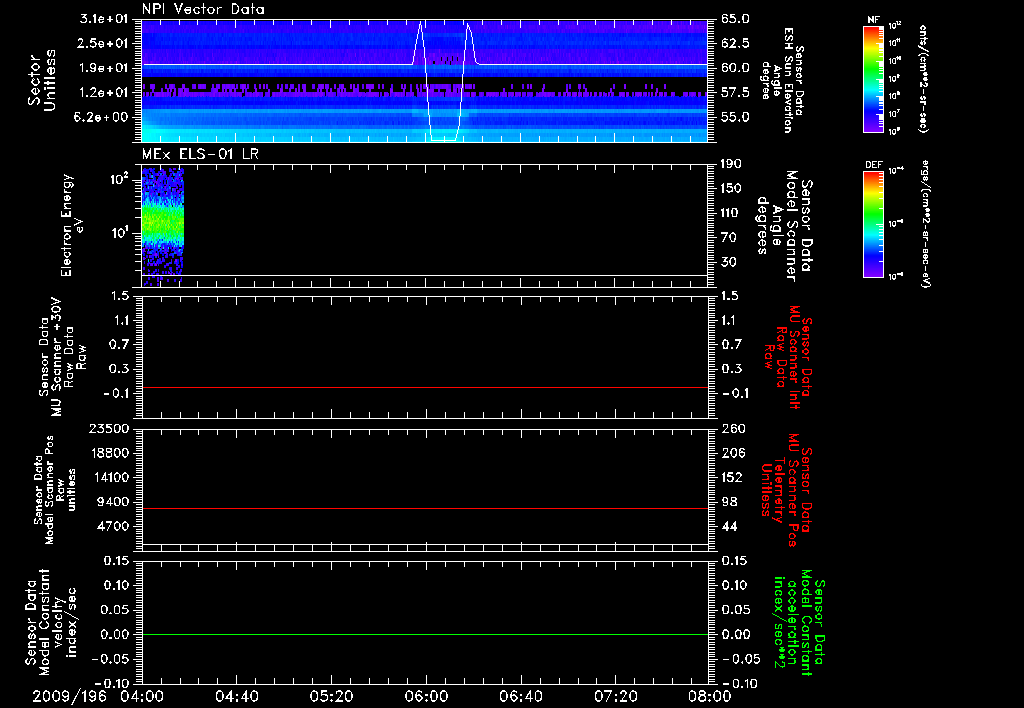
Task: Click the 06:40 time tick label
Action: click(520, 696)
